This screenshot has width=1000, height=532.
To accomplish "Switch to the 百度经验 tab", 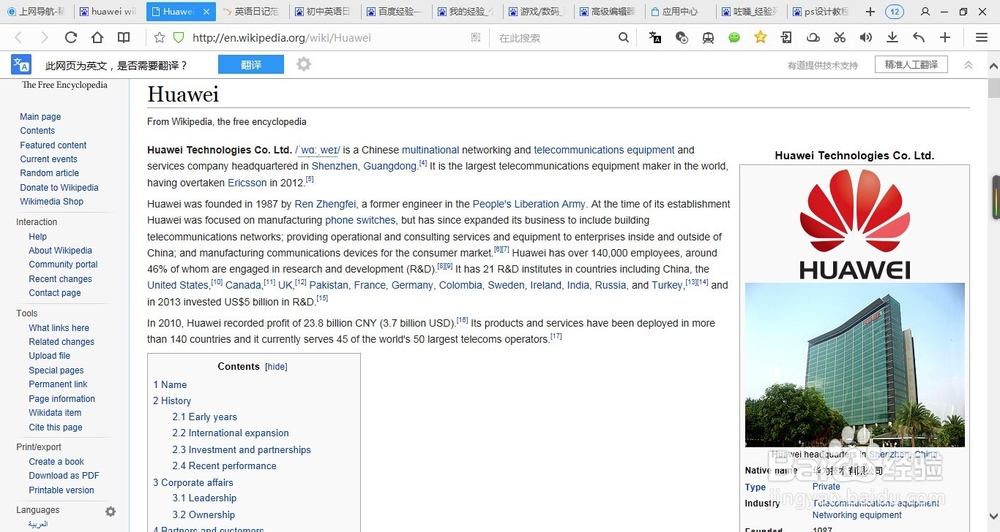I will tap(395, 11).
